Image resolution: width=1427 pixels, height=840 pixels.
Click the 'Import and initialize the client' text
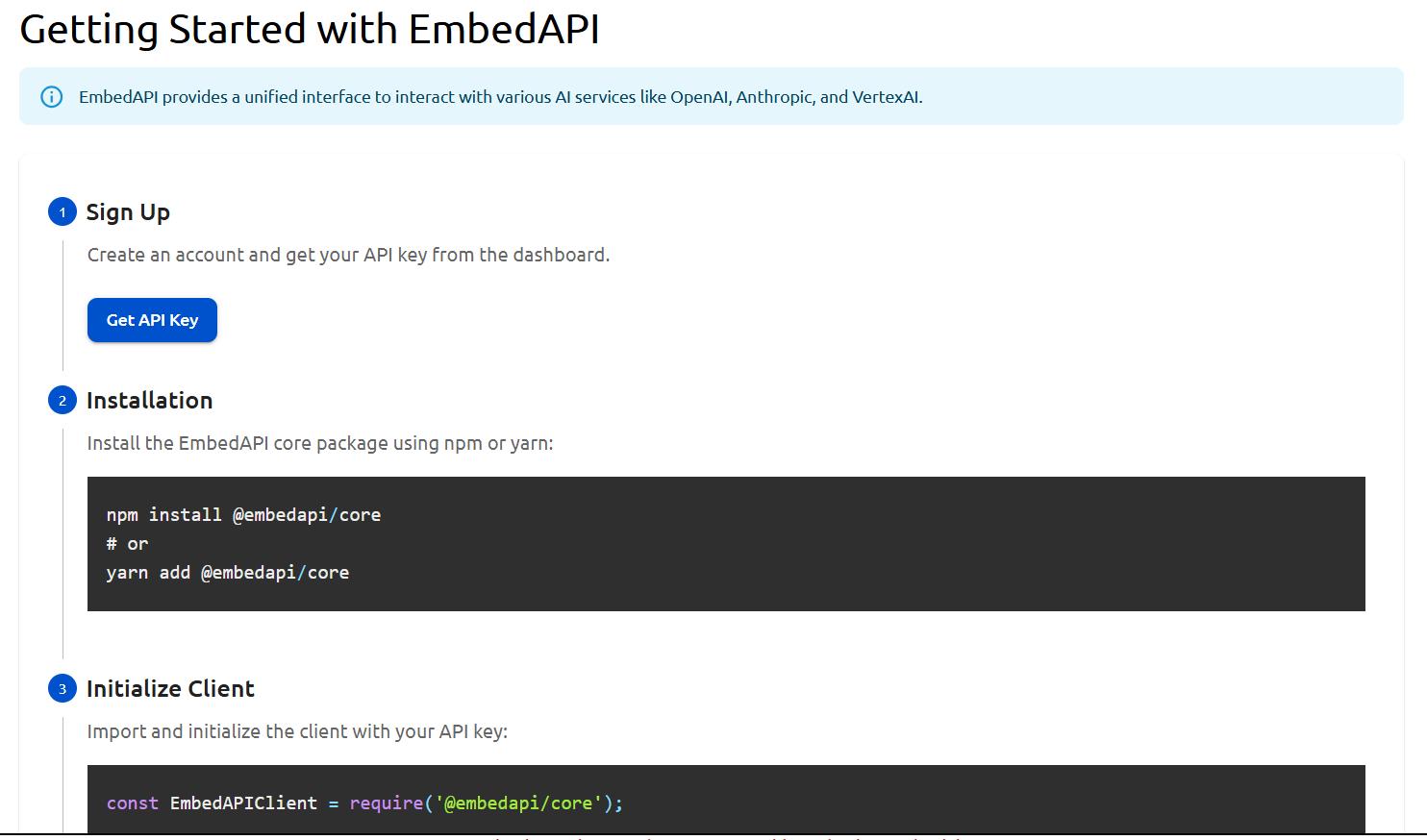pos(297,731)
